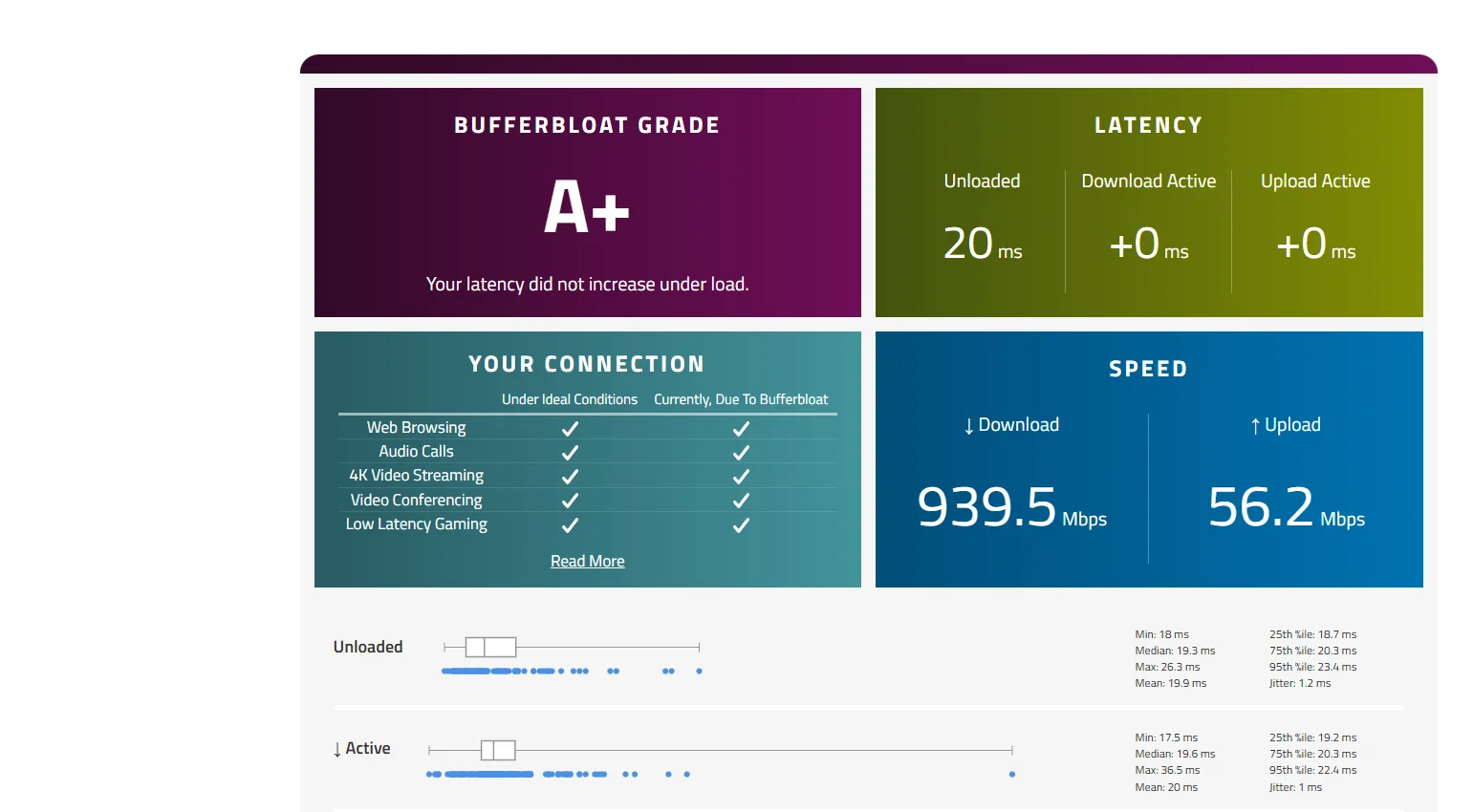Click 'Your latency did not increase under load.'

coord(587,285)
